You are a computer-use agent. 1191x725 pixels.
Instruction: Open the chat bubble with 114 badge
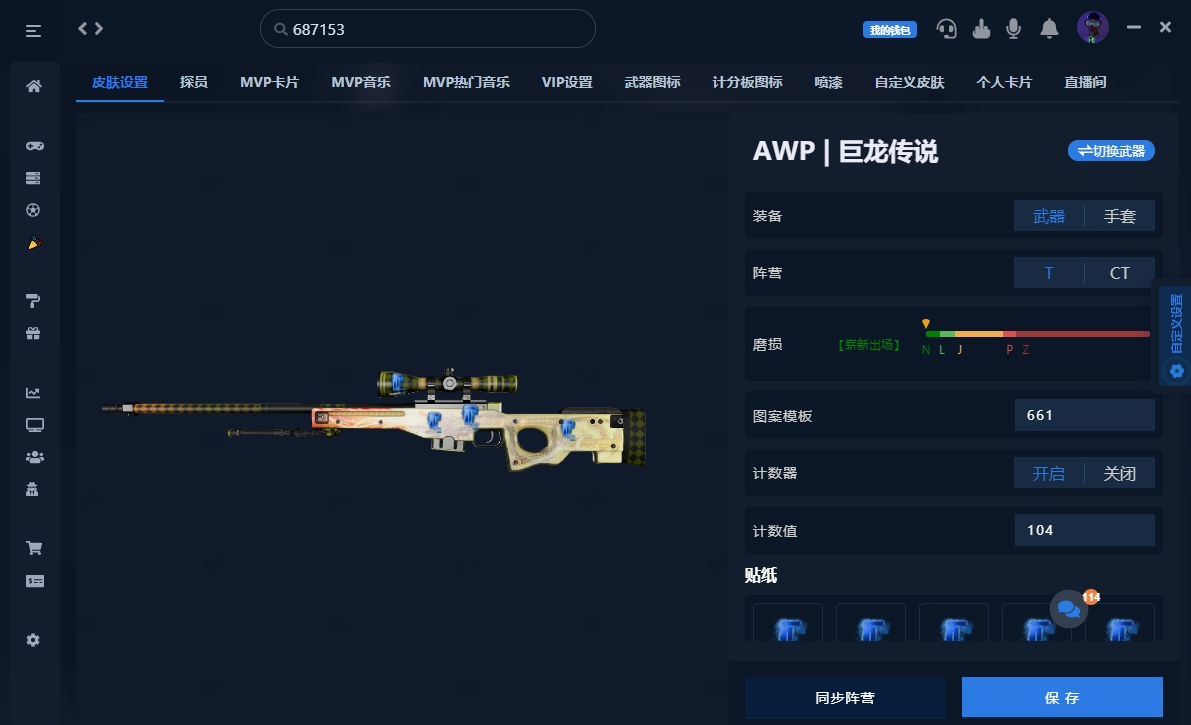pyautogui.click(x=1069, y=609)
